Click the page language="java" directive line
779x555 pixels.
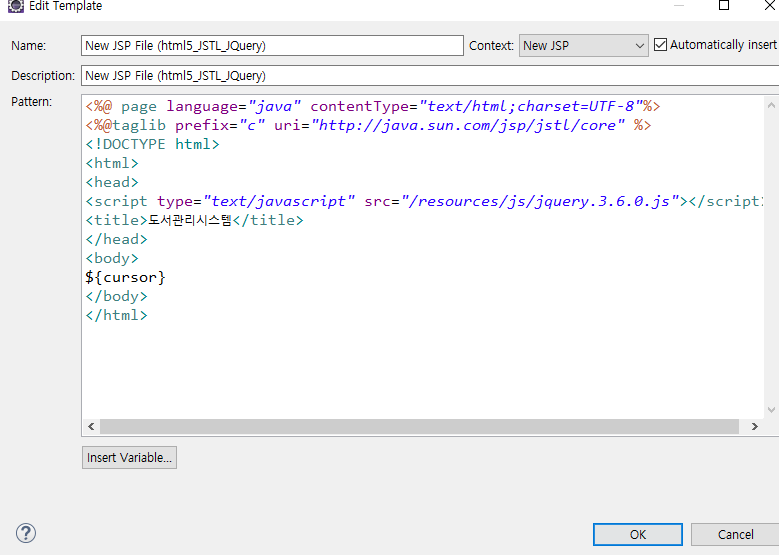point(373,106)
